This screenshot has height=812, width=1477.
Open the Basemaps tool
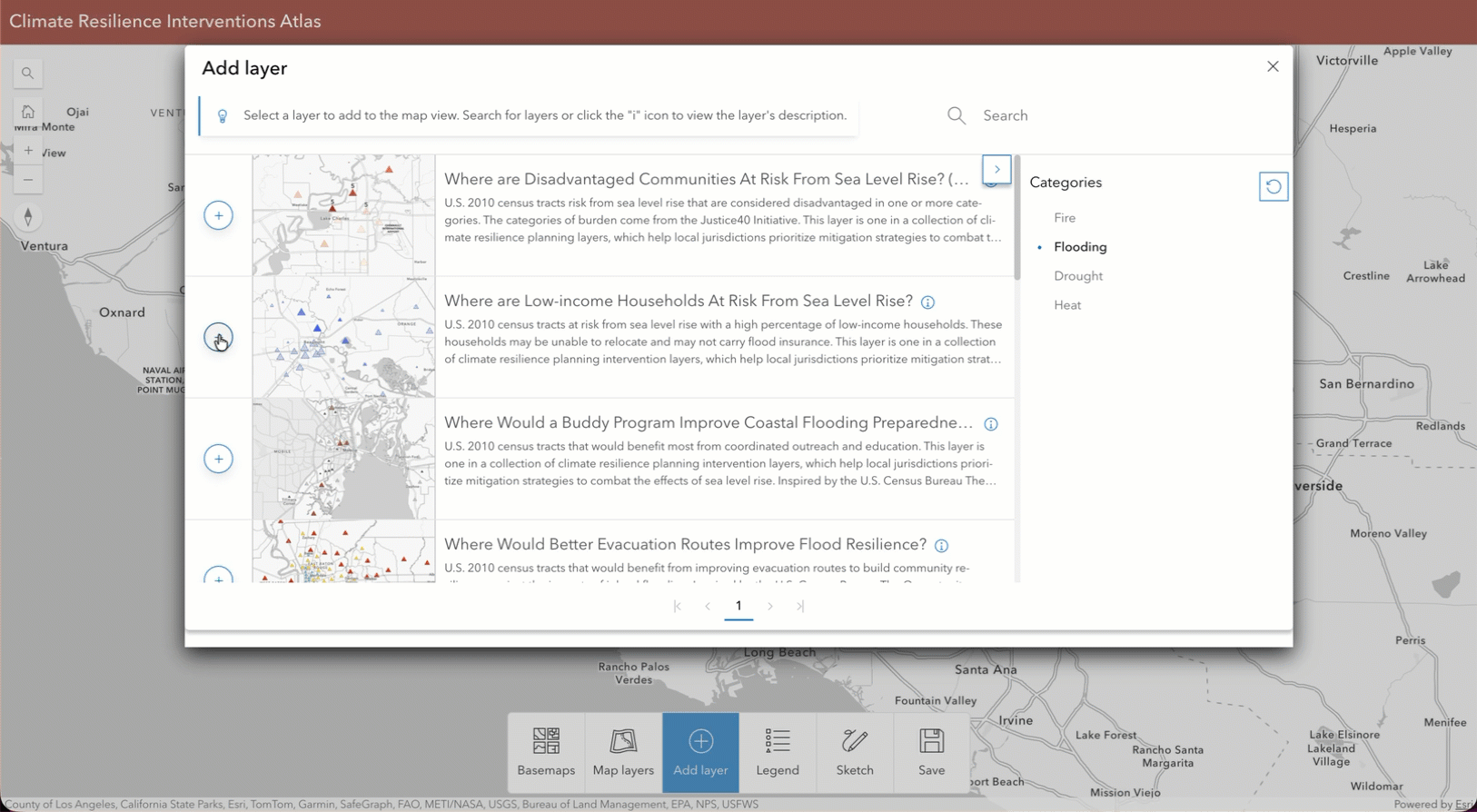click(x=546, y=752)
